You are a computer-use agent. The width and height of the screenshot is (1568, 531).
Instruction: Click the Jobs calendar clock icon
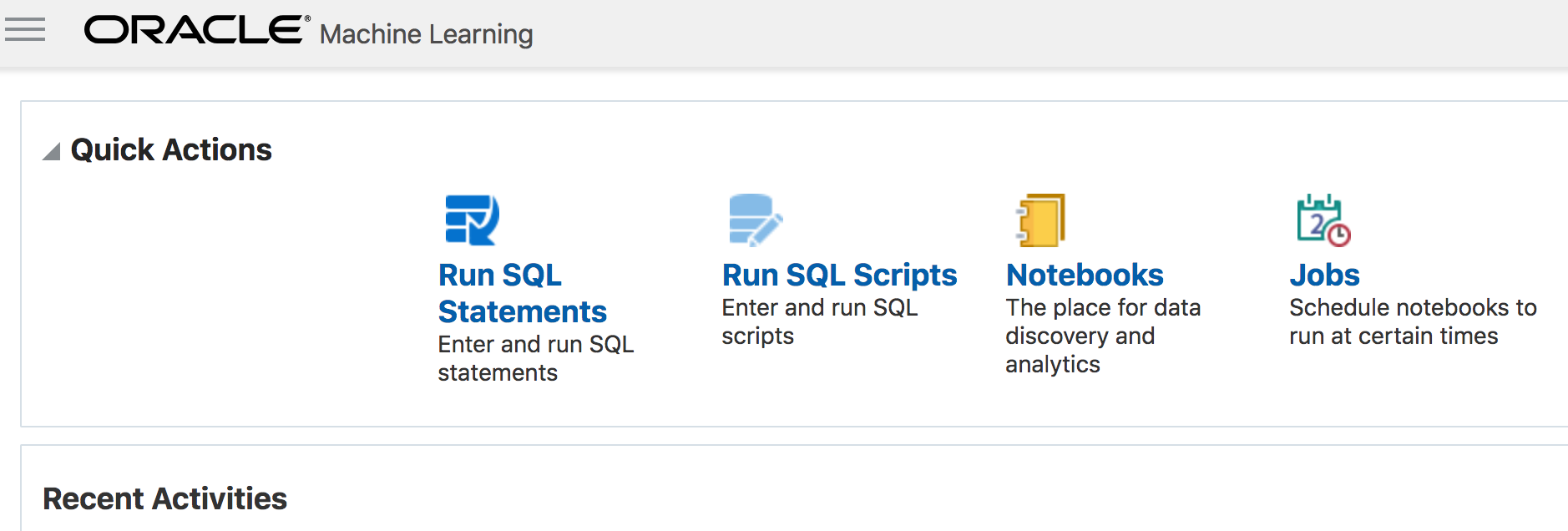click(x=1323, y=220)
